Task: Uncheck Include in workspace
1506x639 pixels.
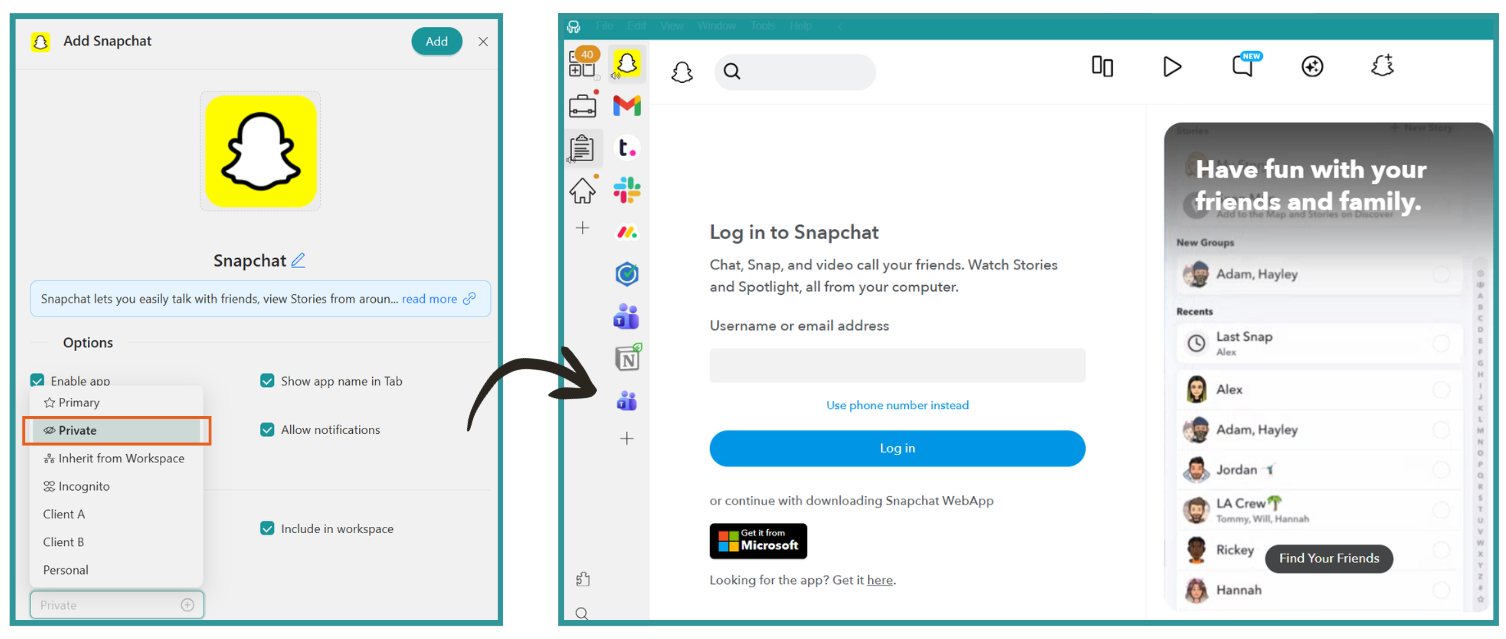Action: point(268,529)
